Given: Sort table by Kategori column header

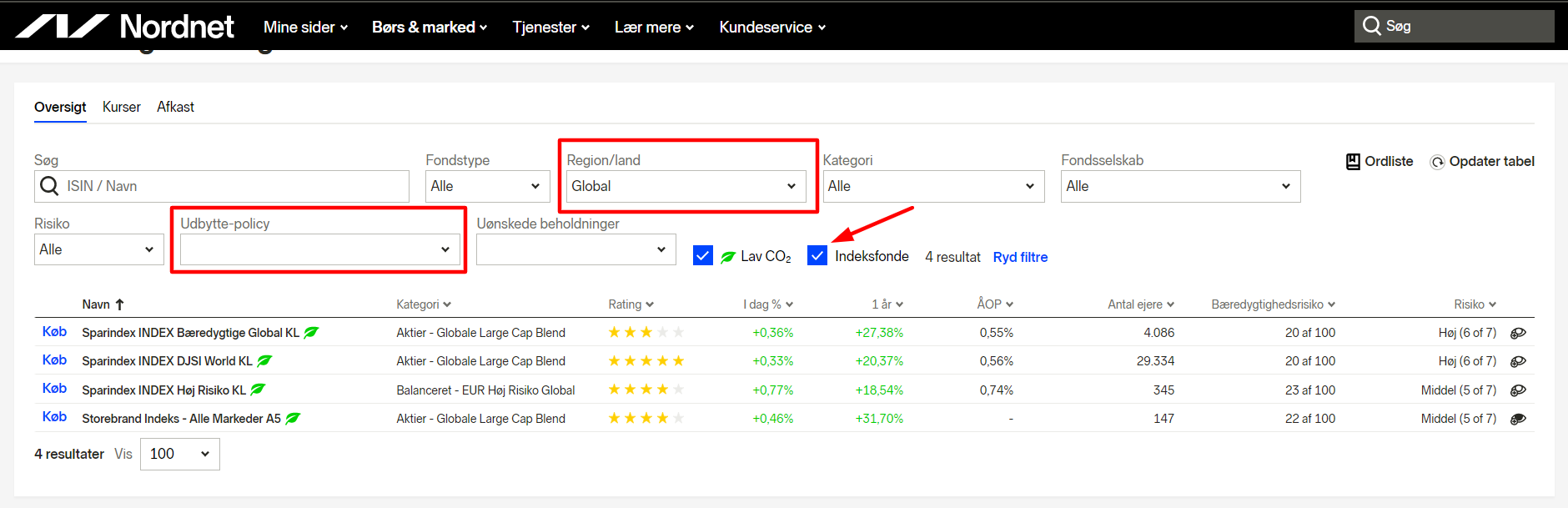Looking at the screenshot, I should click(424, 304).
